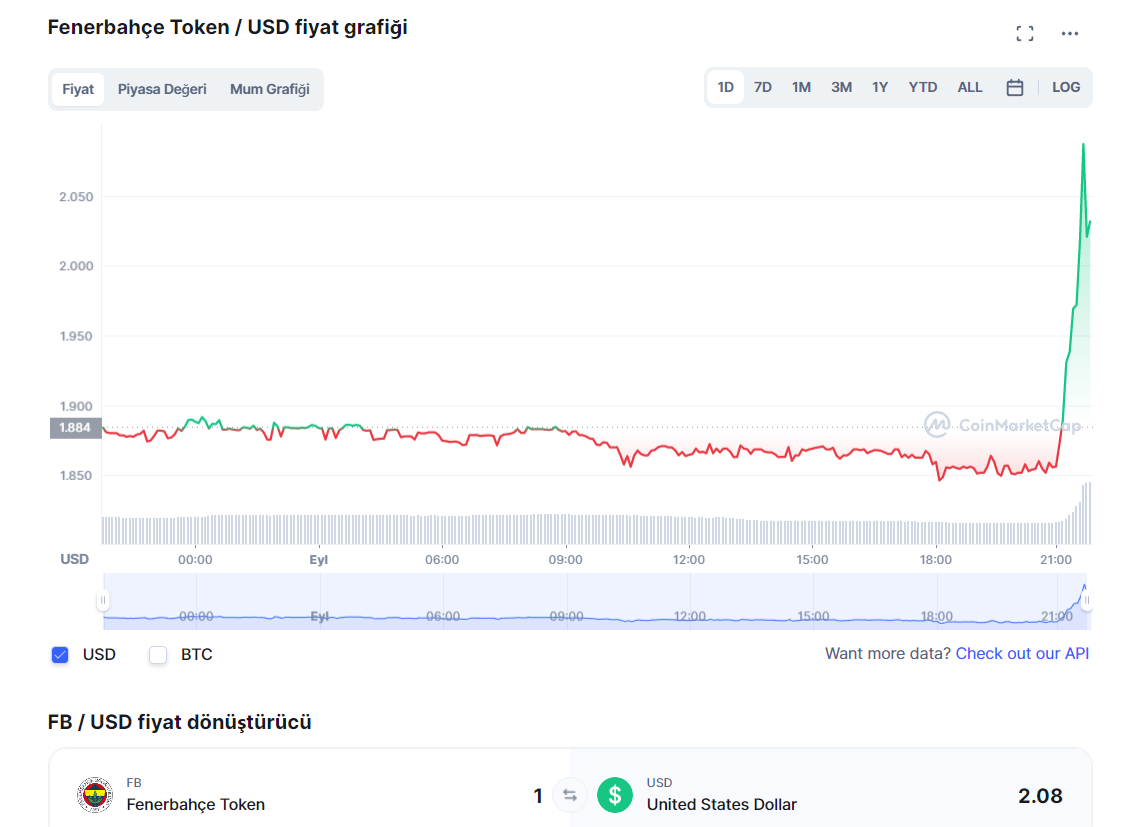The width and height of the screenshot is (1125, 827).
Task: Open the Check out our API link
Action: point(1022,654)
